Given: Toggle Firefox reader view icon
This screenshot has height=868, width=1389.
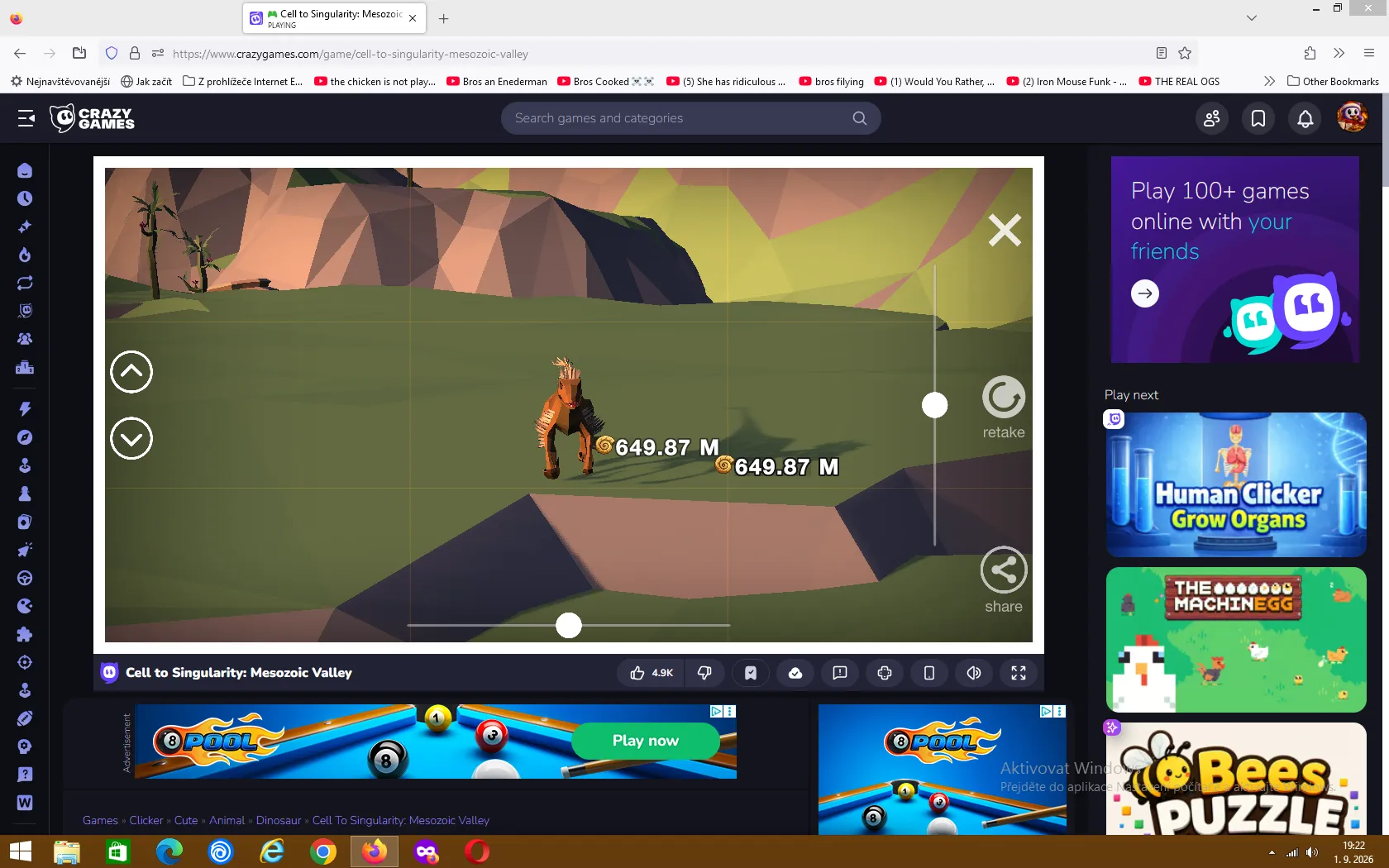Looking at the screenshot, I should tap(1162, 54).
